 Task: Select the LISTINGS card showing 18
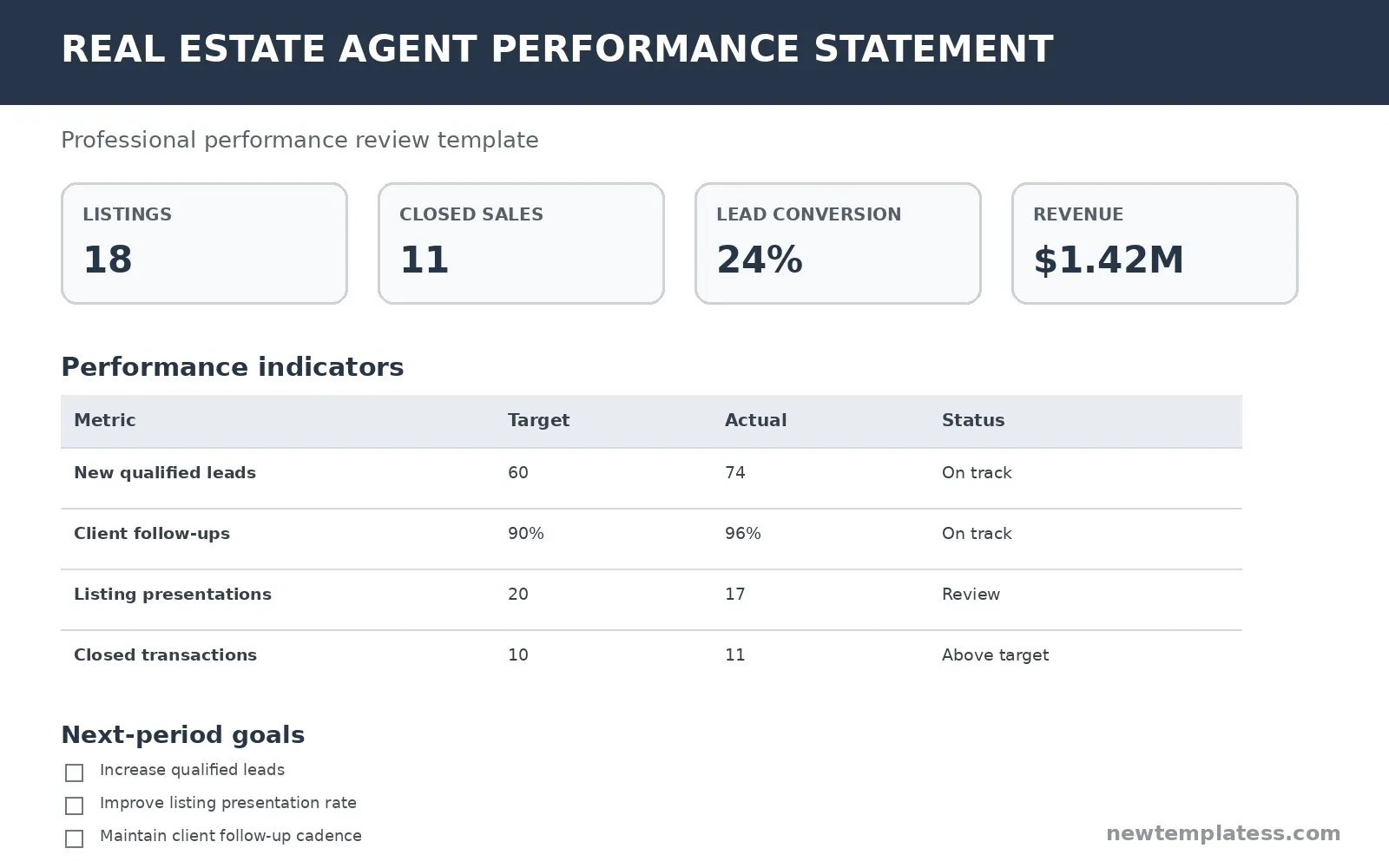point(204,243)
